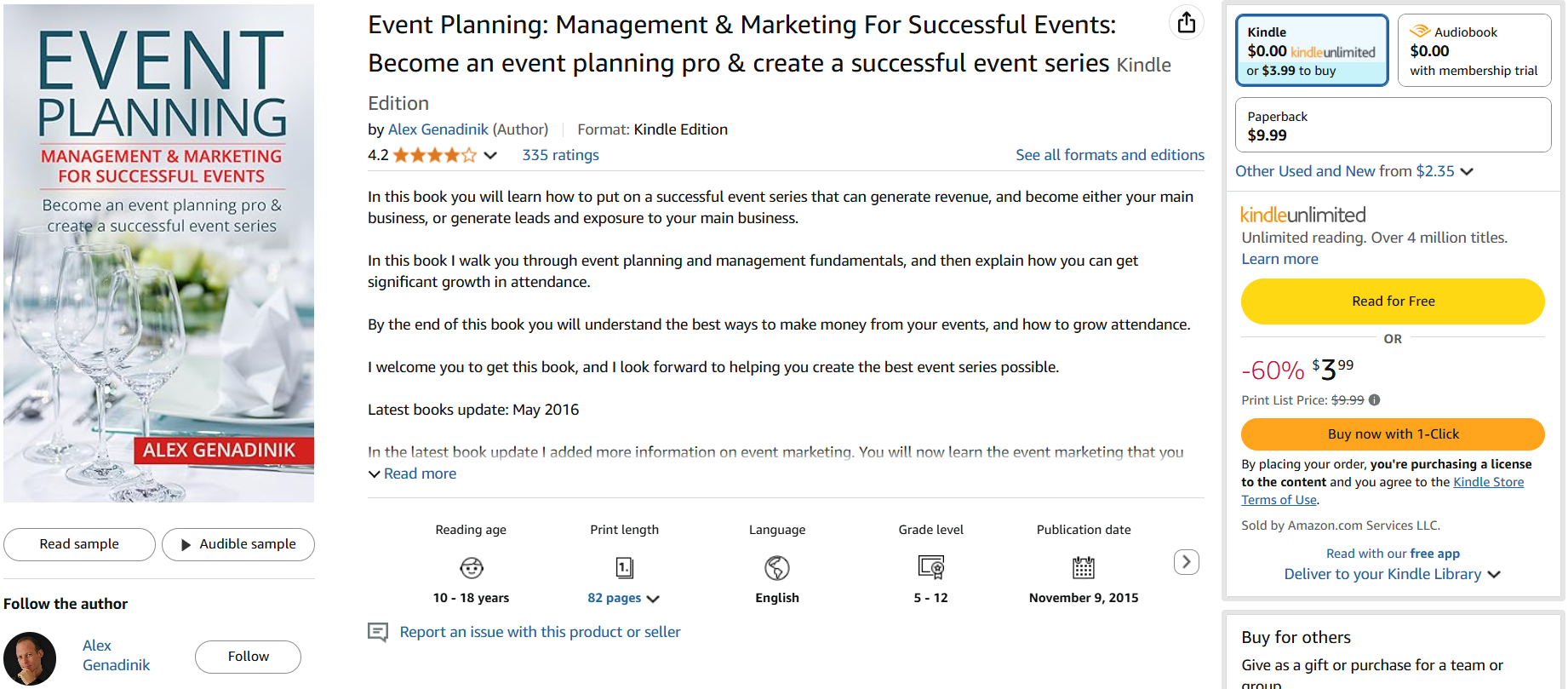Open Deliver to your Kindle Library dropdown
Screen dimensions: 1568x689
pyautogui.click(x=1392, y=574)
